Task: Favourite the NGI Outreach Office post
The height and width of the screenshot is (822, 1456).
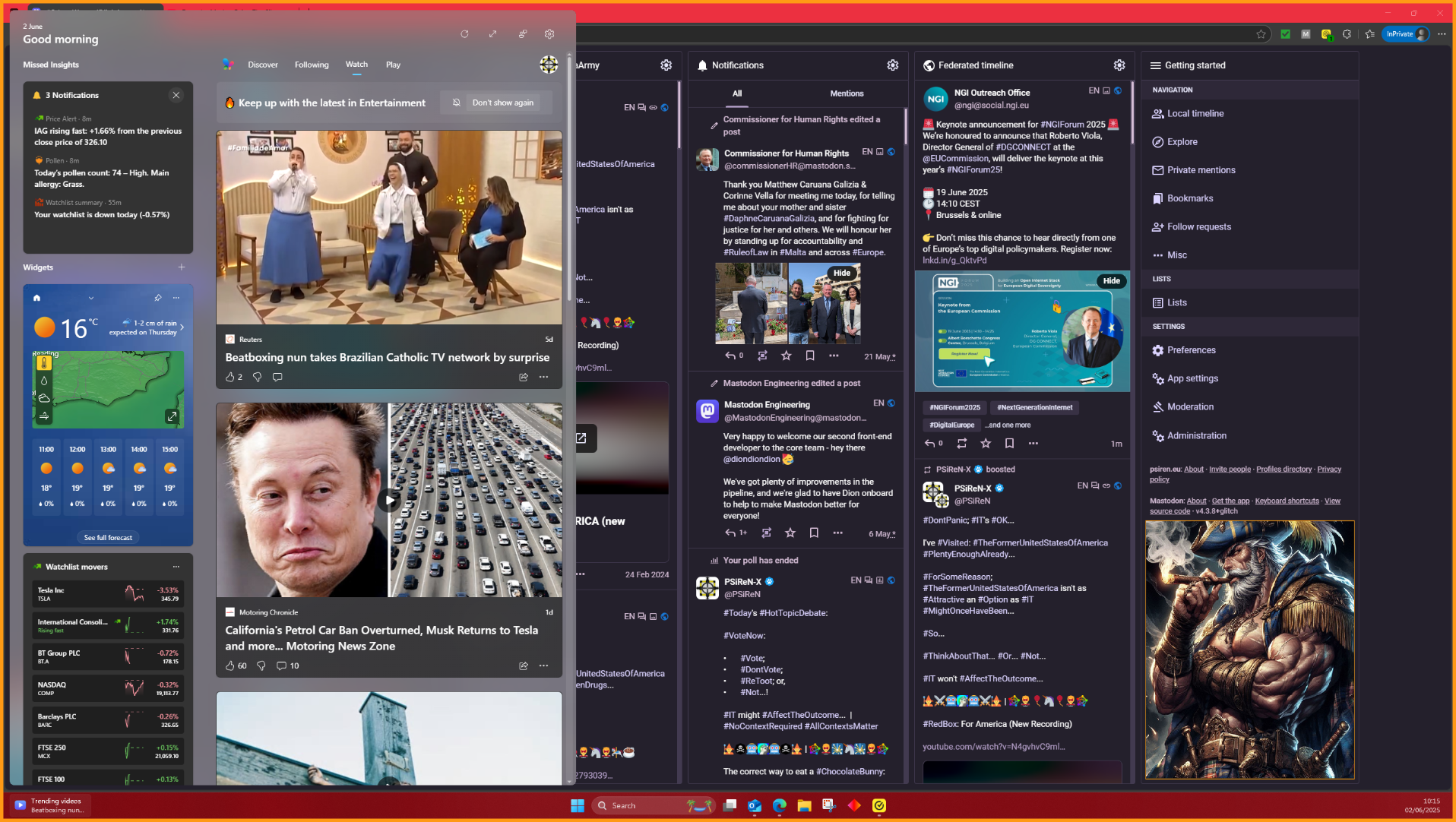Action: 986,443
